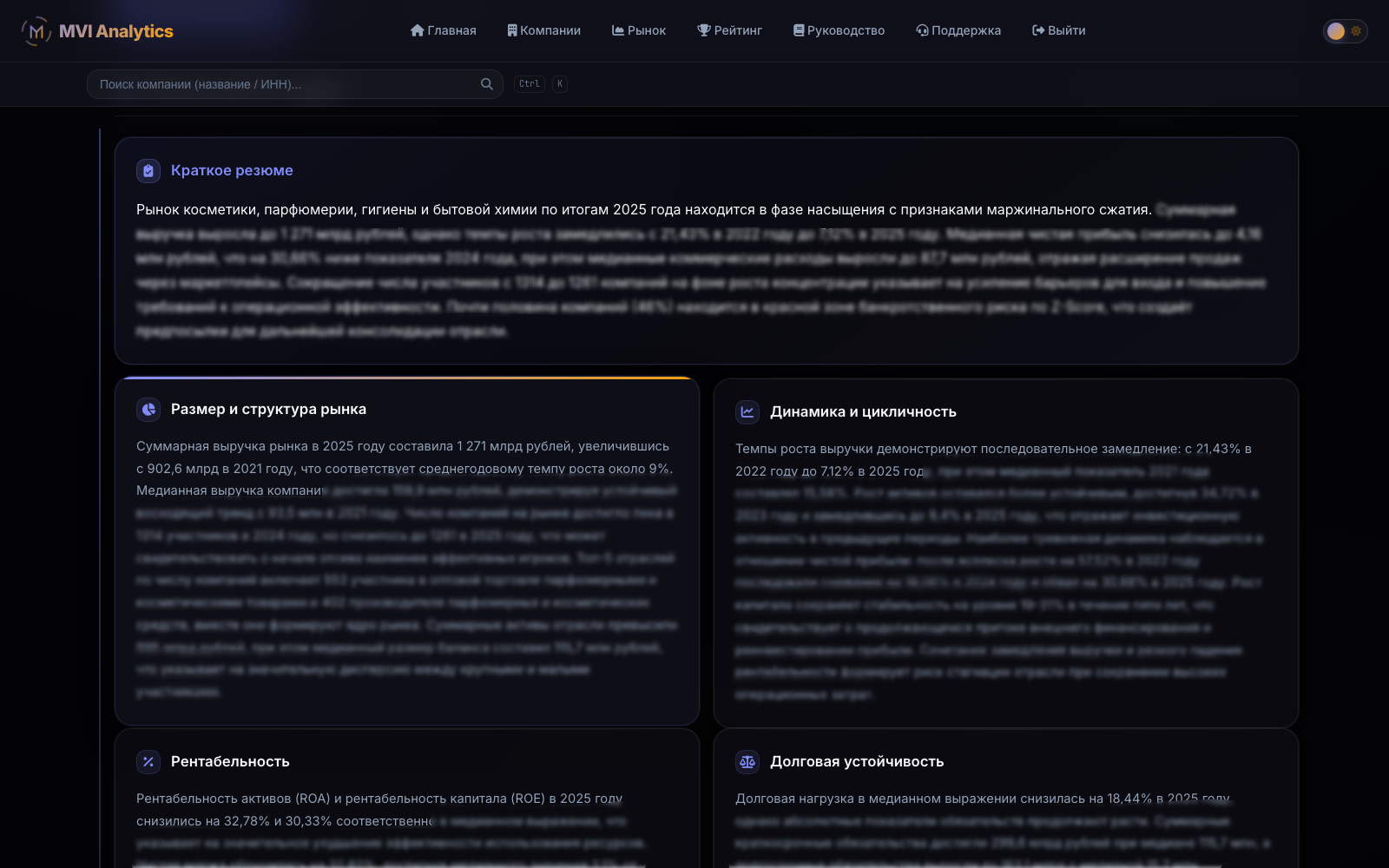This screenshot has width=1389, height=868.
Task: Select the Размер и структура рынка card heading
Action: [268, 410]
